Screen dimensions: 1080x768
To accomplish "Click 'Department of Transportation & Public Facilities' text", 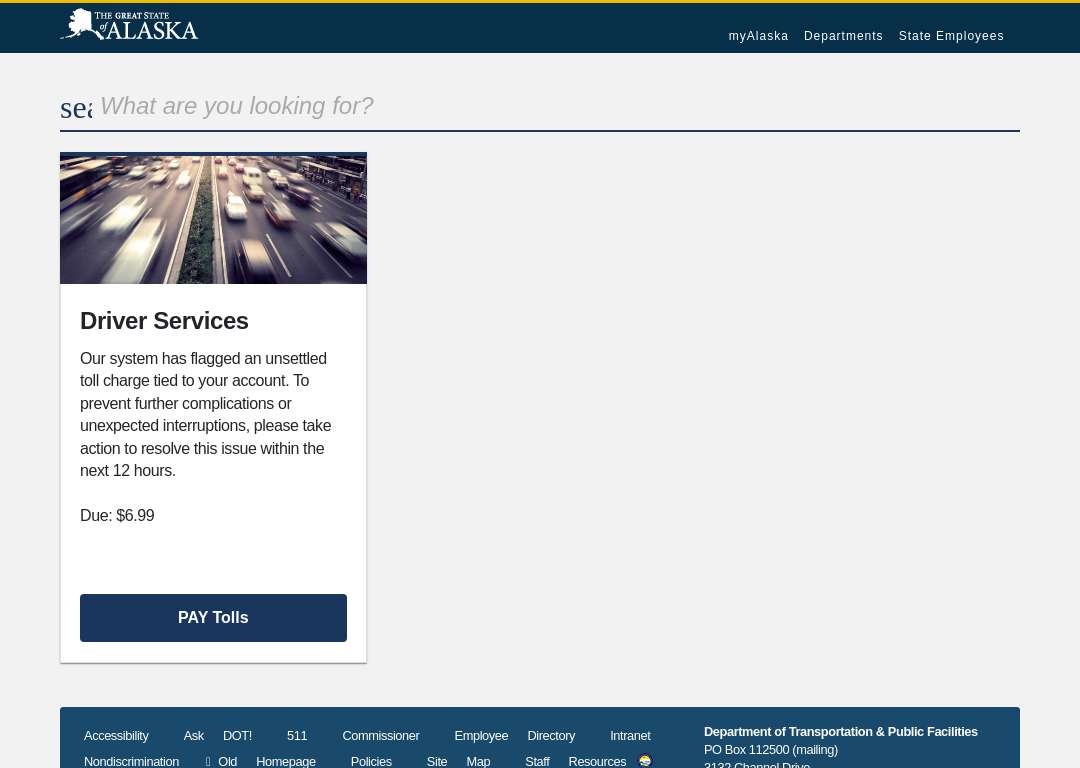I will 840,731.
